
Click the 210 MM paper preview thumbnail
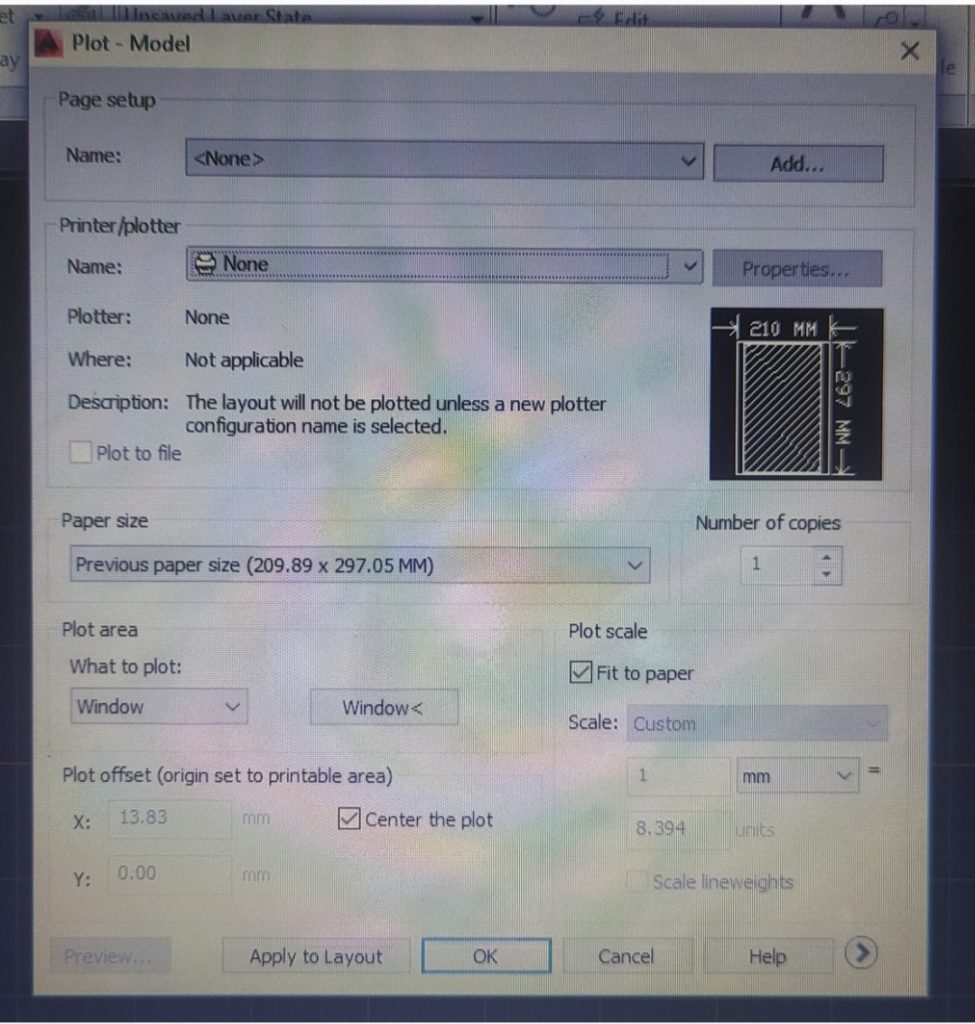[x=796, y=394]
